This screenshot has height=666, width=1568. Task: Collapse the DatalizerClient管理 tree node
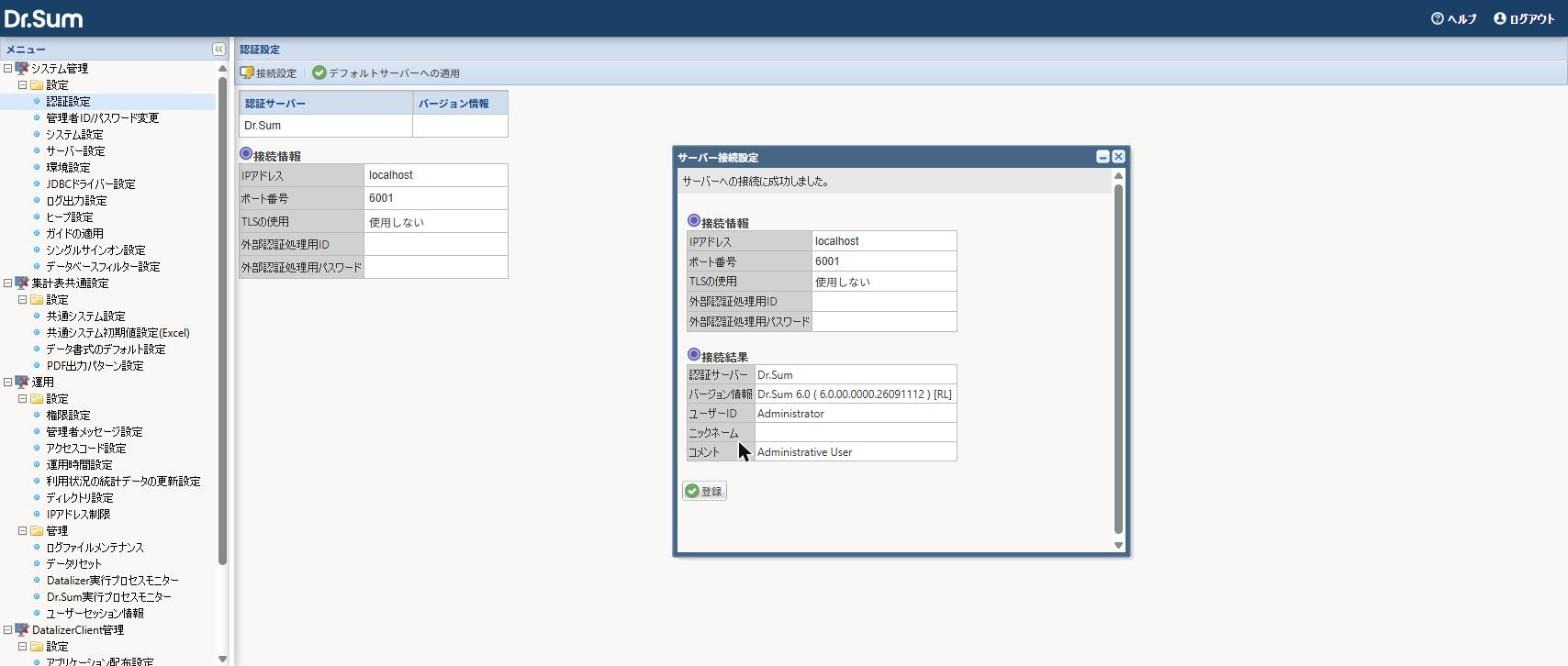tap(8, 630)
